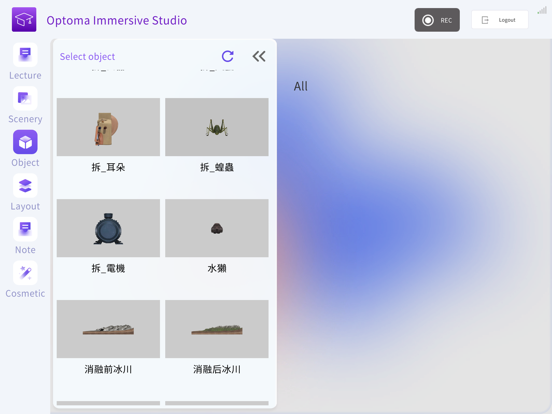Open the Cosmetic magic wand icon
This screenshot has width=552, height=414.
pyautogui.click(x=25, y=273)
